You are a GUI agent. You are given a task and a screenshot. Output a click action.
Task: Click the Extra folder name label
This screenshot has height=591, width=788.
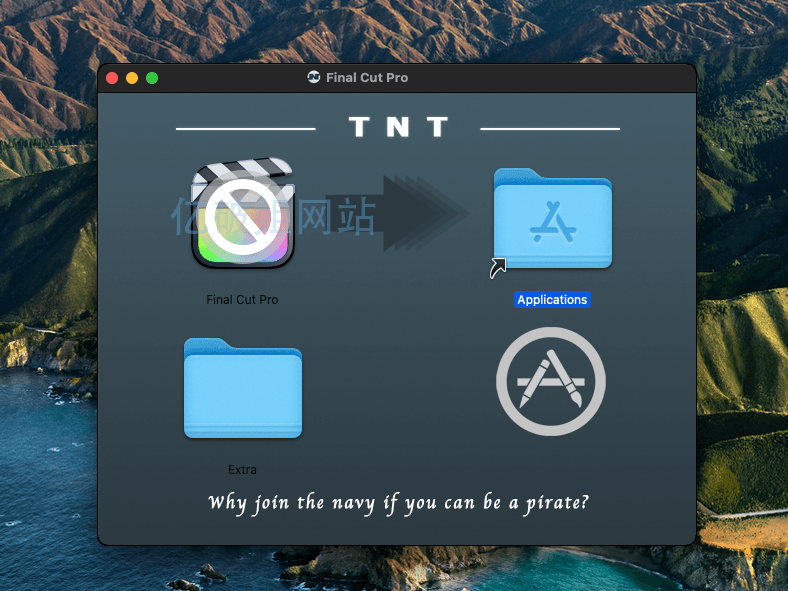pos(242,470)
